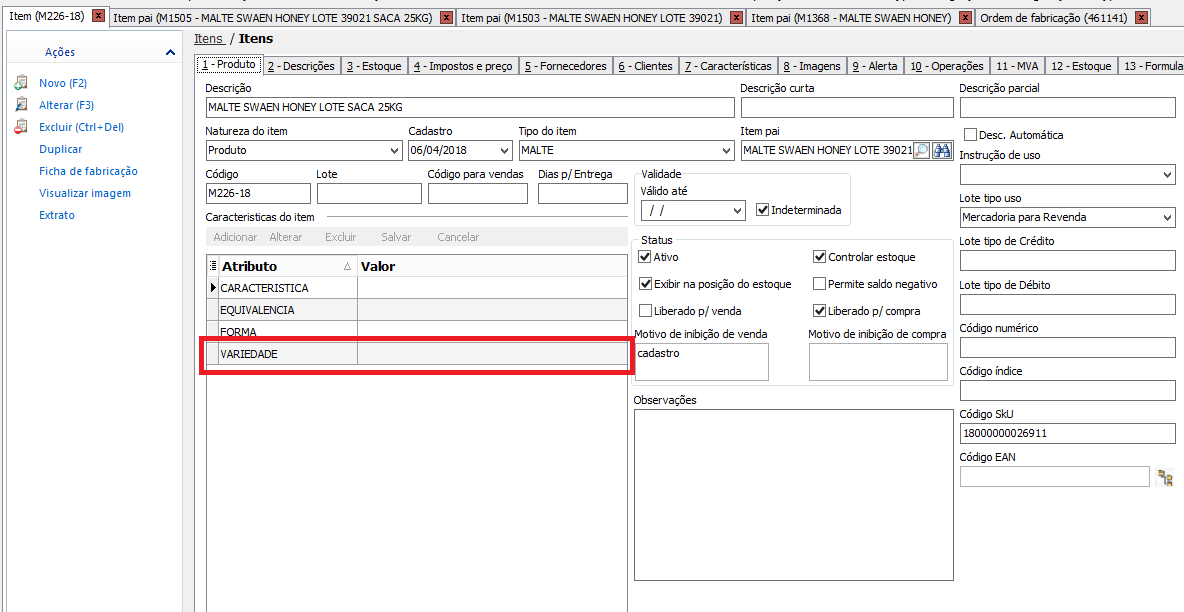The image size is (1184, 612).
Task: Click the binoculars search icon for Item pai
Action: (x=942, y=150)
